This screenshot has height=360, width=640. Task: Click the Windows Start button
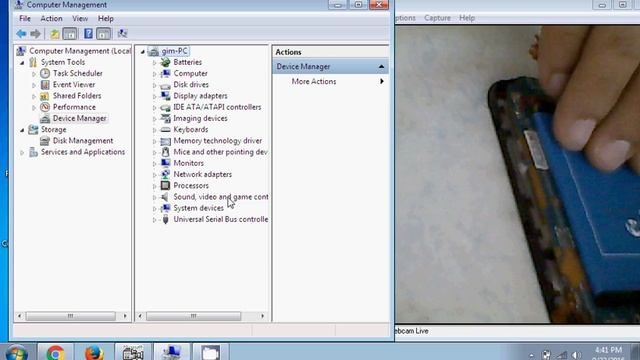16,353
